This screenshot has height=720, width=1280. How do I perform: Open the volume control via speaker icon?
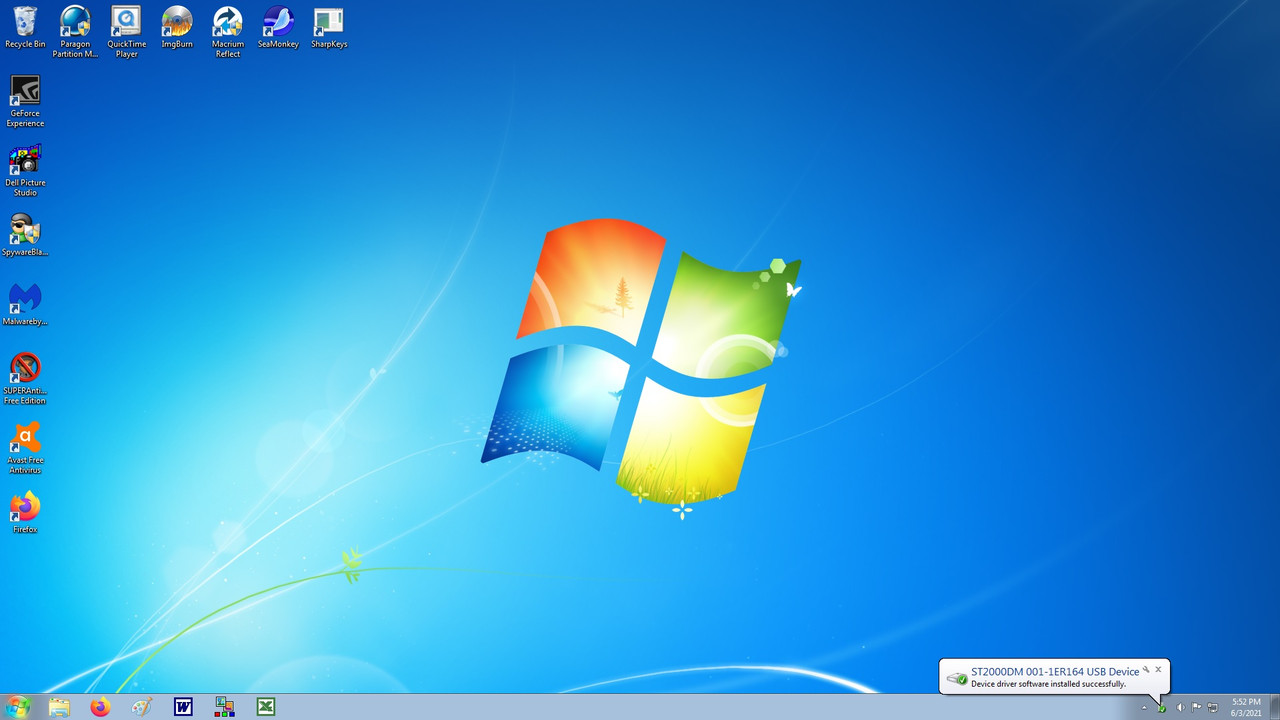(1180, 707)
